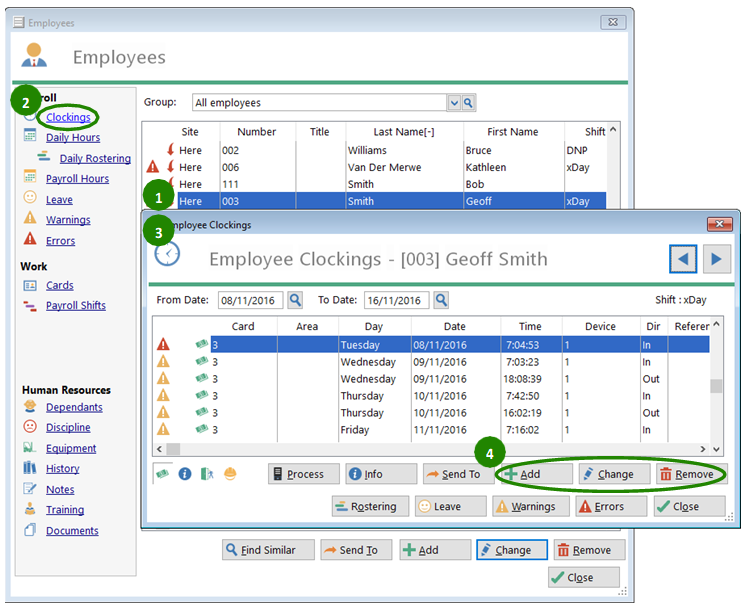
Task: Click the Group search magnifier icon
Action: [468, 103]
